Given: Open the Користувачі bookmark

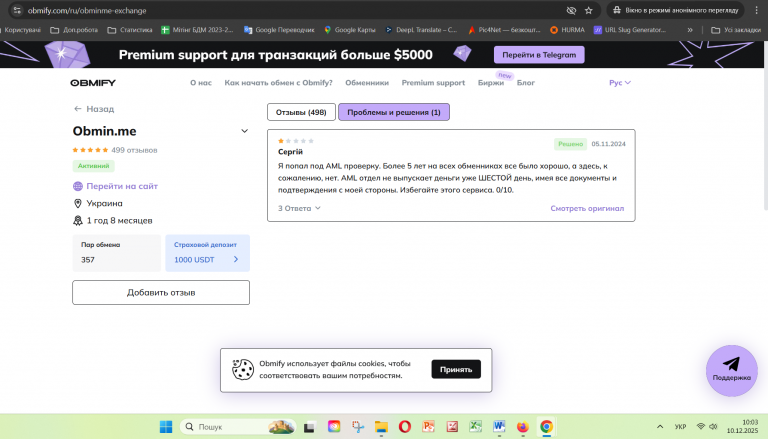Looking at the screenshot, I should point(21,30).
